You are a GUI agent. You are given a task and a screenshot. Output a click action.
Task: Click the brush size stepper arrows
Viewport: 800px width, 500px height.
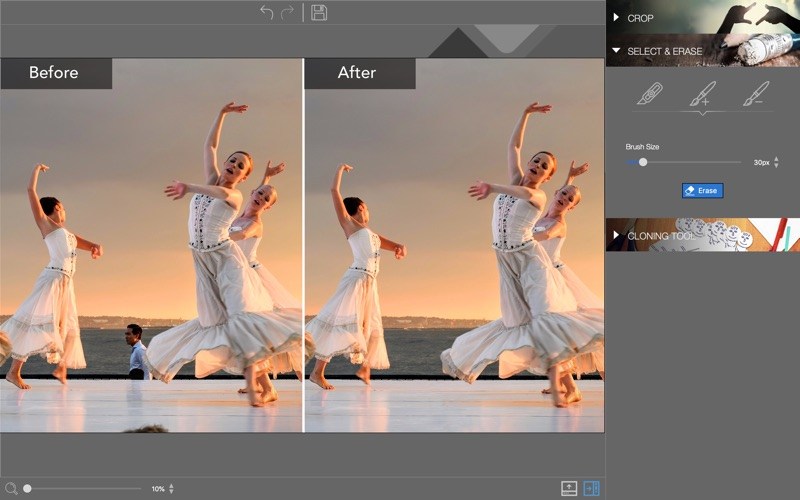(777, 162)
